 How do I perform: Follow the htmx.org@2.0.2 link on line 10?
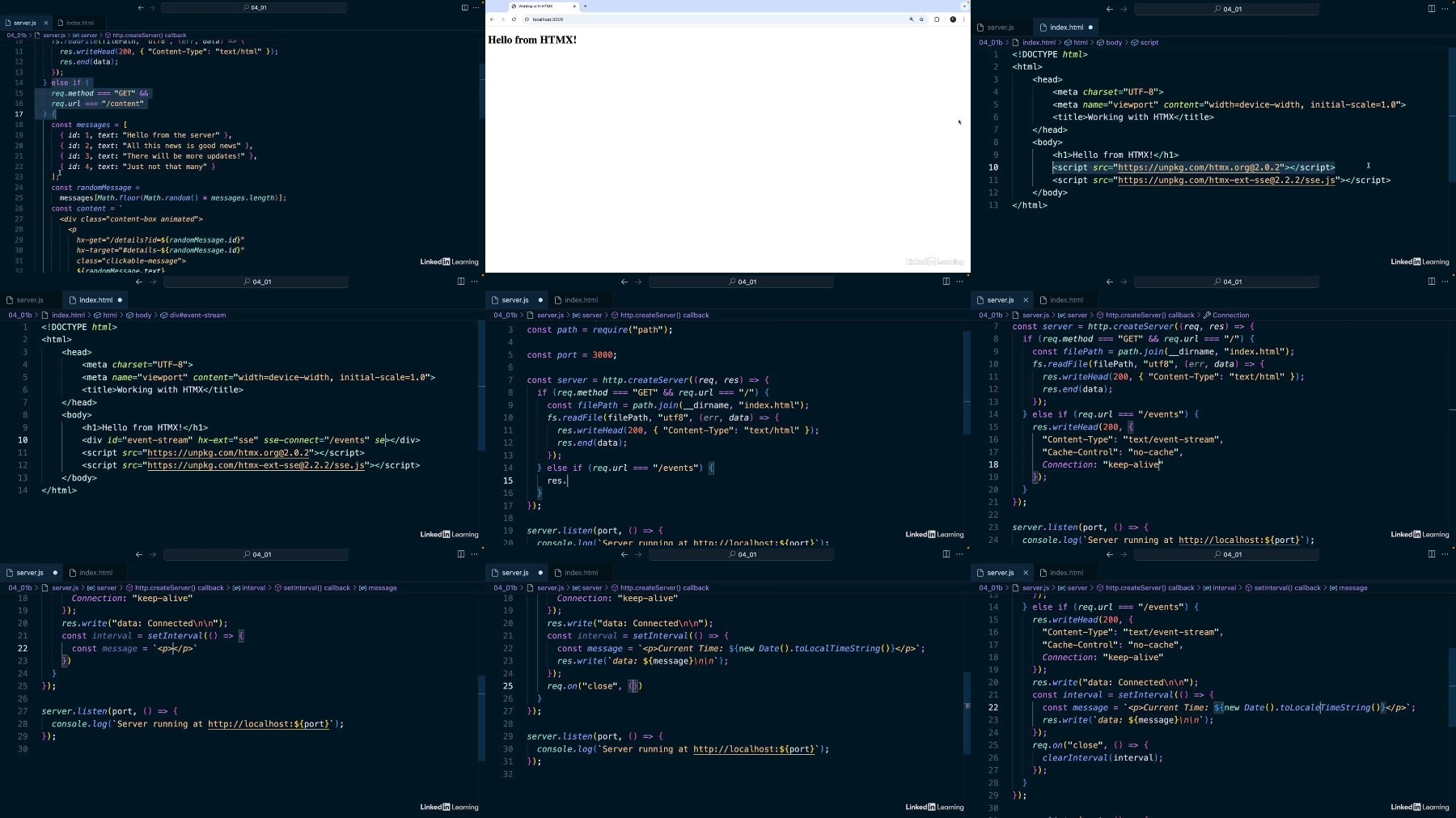tap(1200, 167)
